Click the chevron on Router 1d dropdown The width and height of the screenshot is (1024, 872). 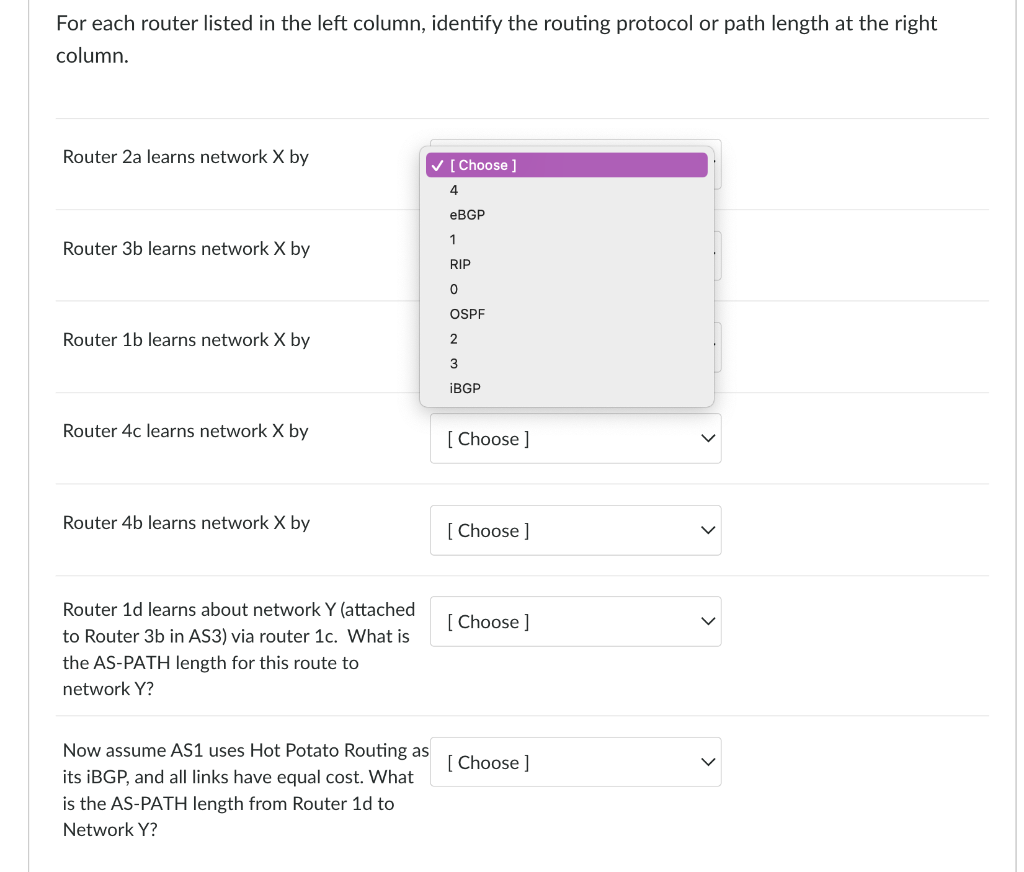[708, 621]
